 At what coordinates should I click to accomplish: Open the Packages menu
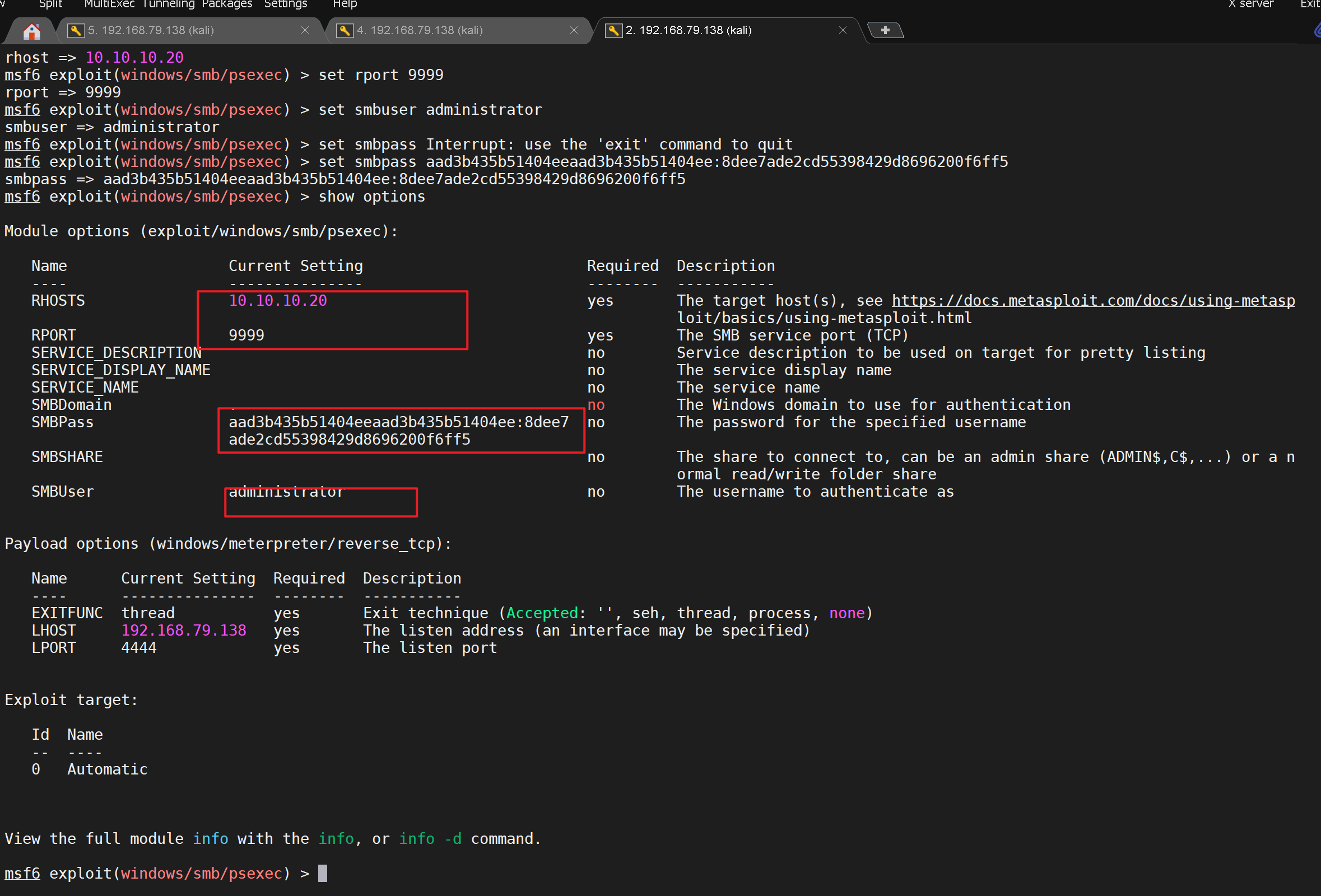point(227,4)
